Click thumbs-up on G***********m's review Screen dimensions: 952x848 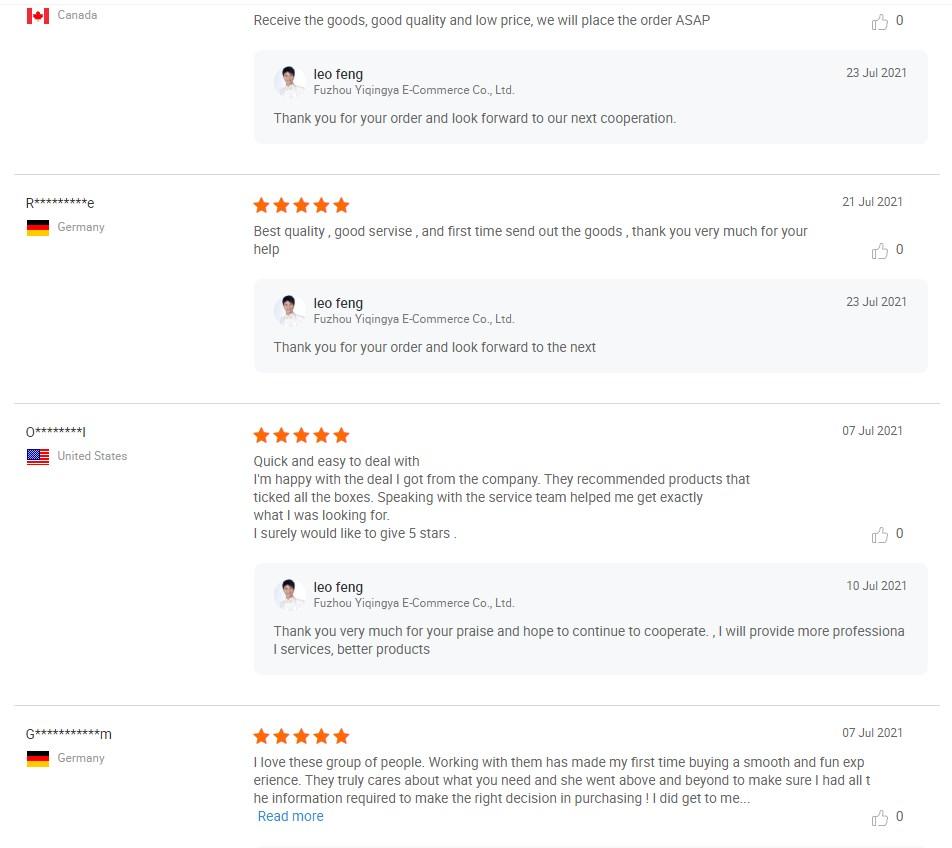[x=879, y=818]
